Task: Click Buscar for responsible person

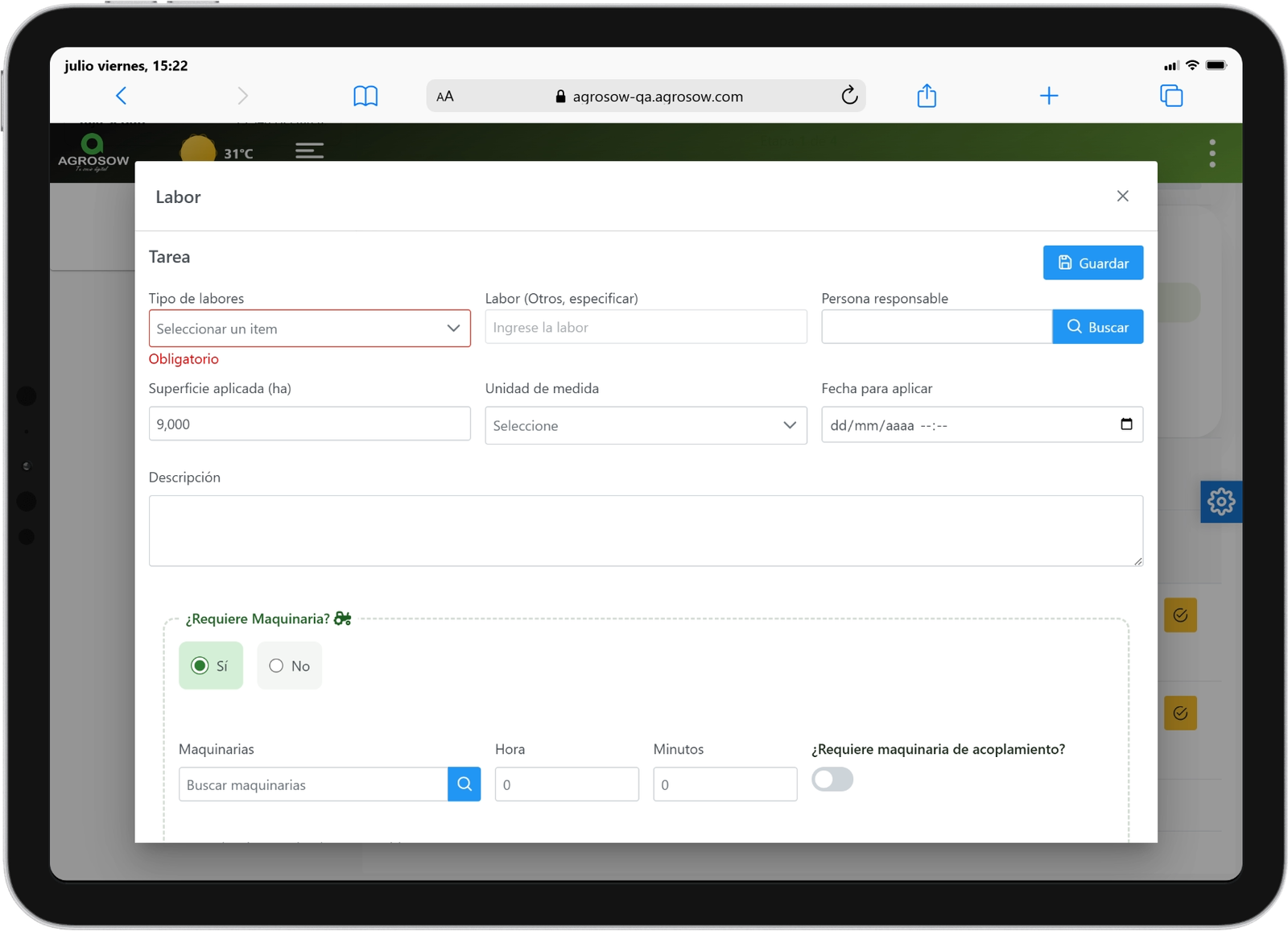Action: click(x=1098, y=327)
